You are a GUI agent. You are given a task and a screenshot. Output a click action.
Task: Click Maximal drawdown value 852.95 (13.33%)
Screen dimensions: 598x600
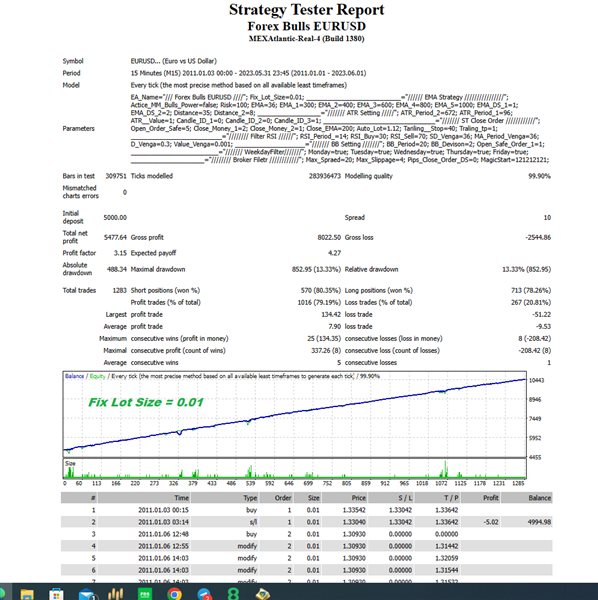[x=316, y=269]
